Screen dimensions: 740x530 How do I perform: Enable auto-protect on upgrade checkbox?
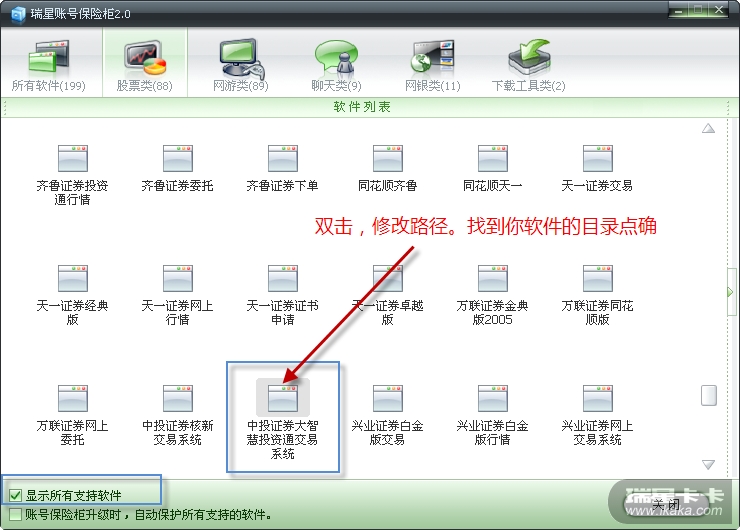16,514
